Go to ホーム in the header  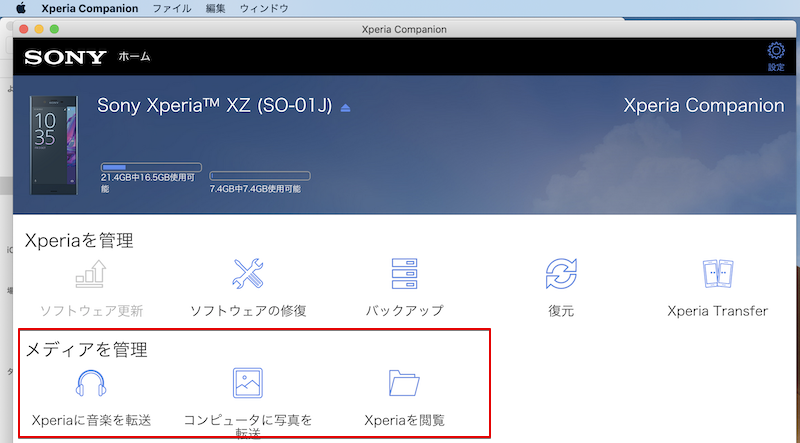pos(134,57)
